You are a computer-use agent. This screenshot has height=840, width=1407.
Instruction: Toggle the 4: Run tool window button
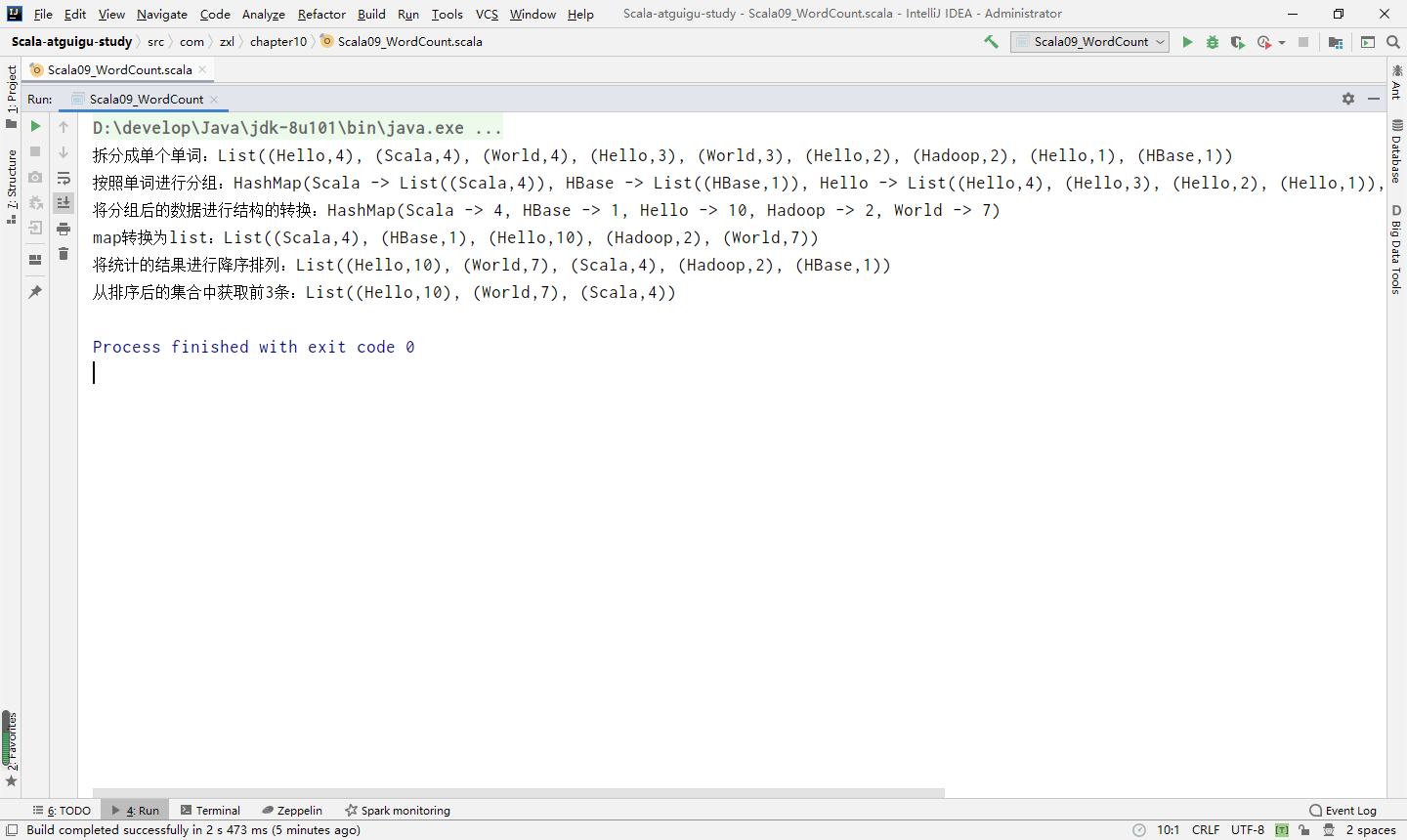pos(136,811)
